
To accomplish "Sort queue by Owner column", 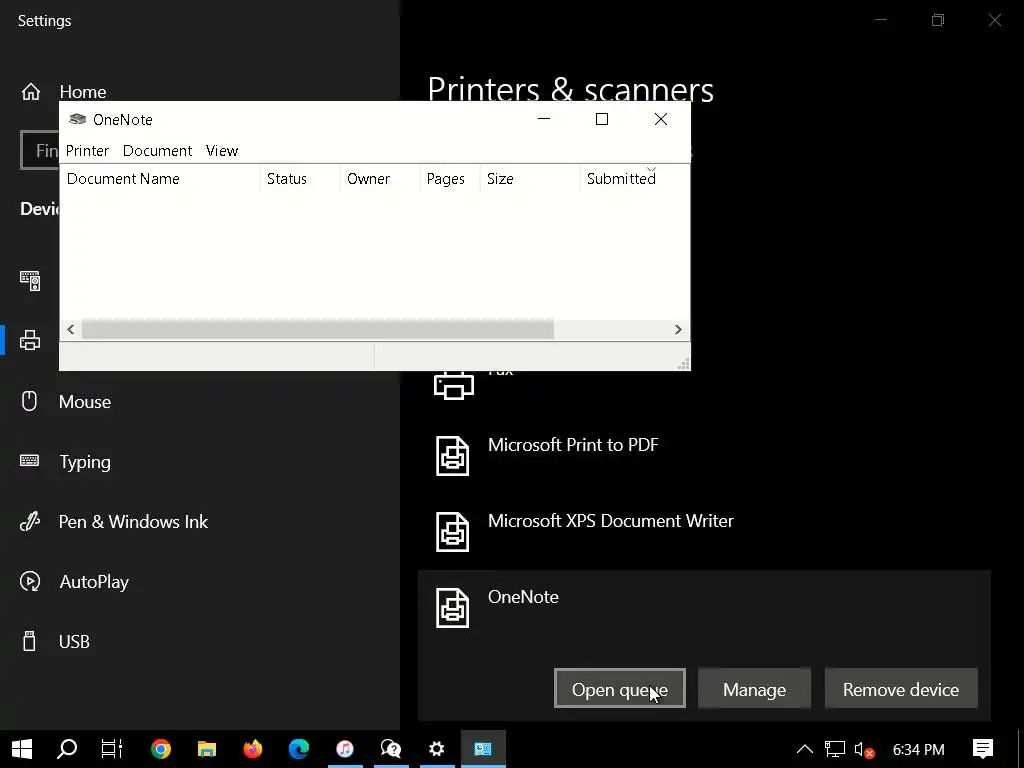I will [x=380, y=179].
